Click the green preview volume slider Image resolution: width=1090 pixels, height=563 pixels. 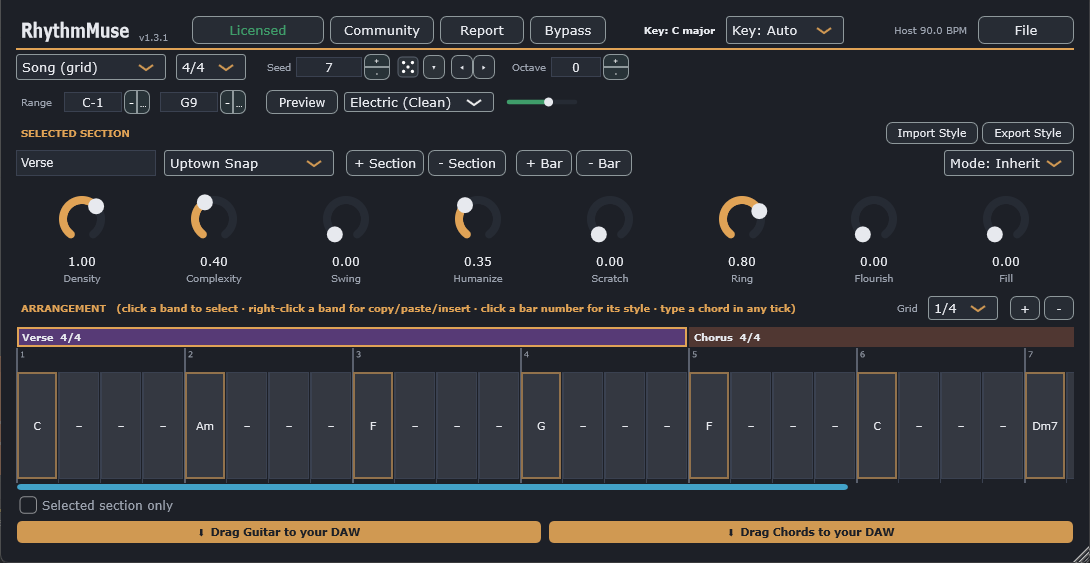tap(542, 102)
